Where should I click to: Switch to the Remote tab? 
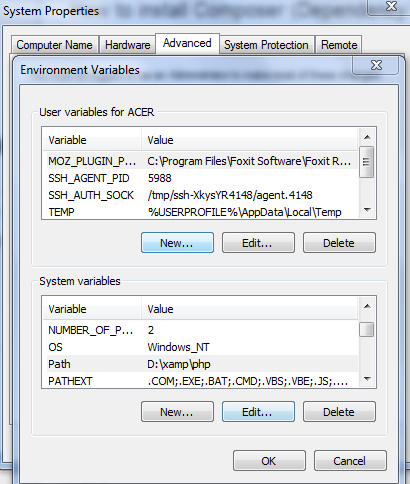pos(339,45)
